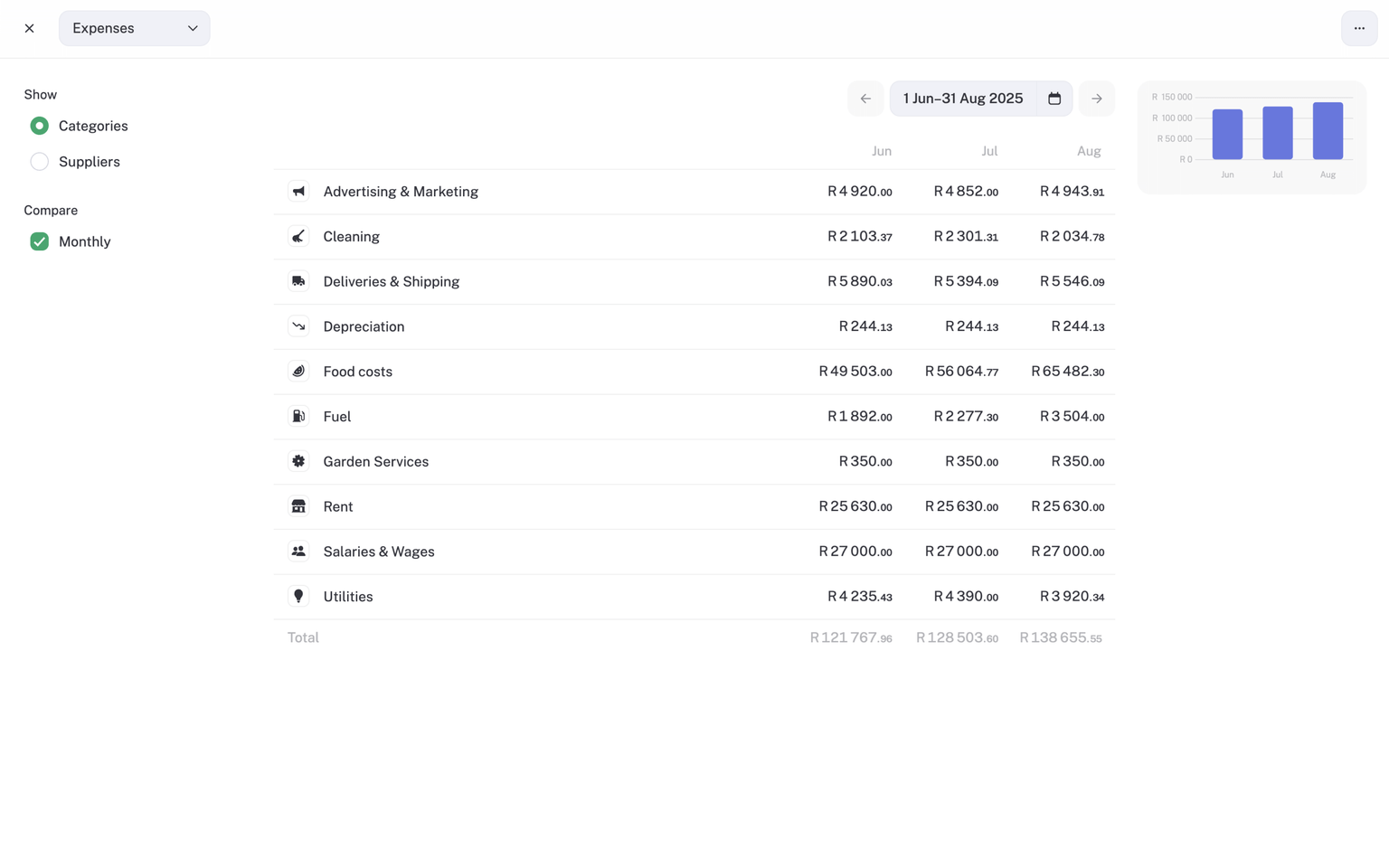Screen dimensions: 1389x868
Task: Click the storefront icon next to Rent
Action: 298,506
